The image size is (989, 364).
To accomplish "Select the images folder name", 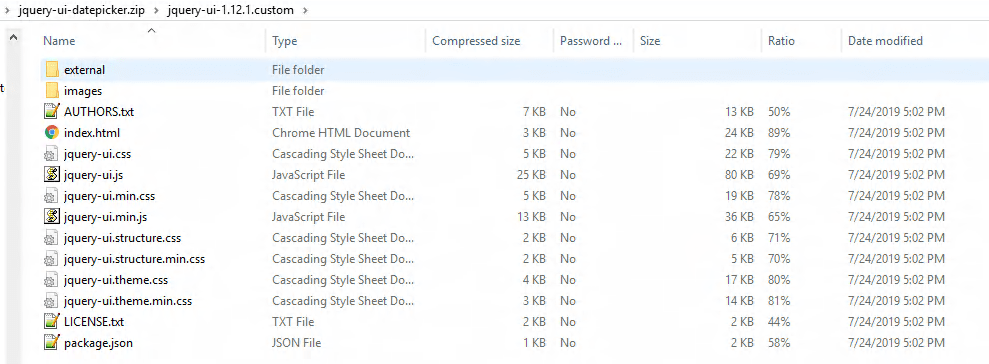I will [x=83, y=91].
